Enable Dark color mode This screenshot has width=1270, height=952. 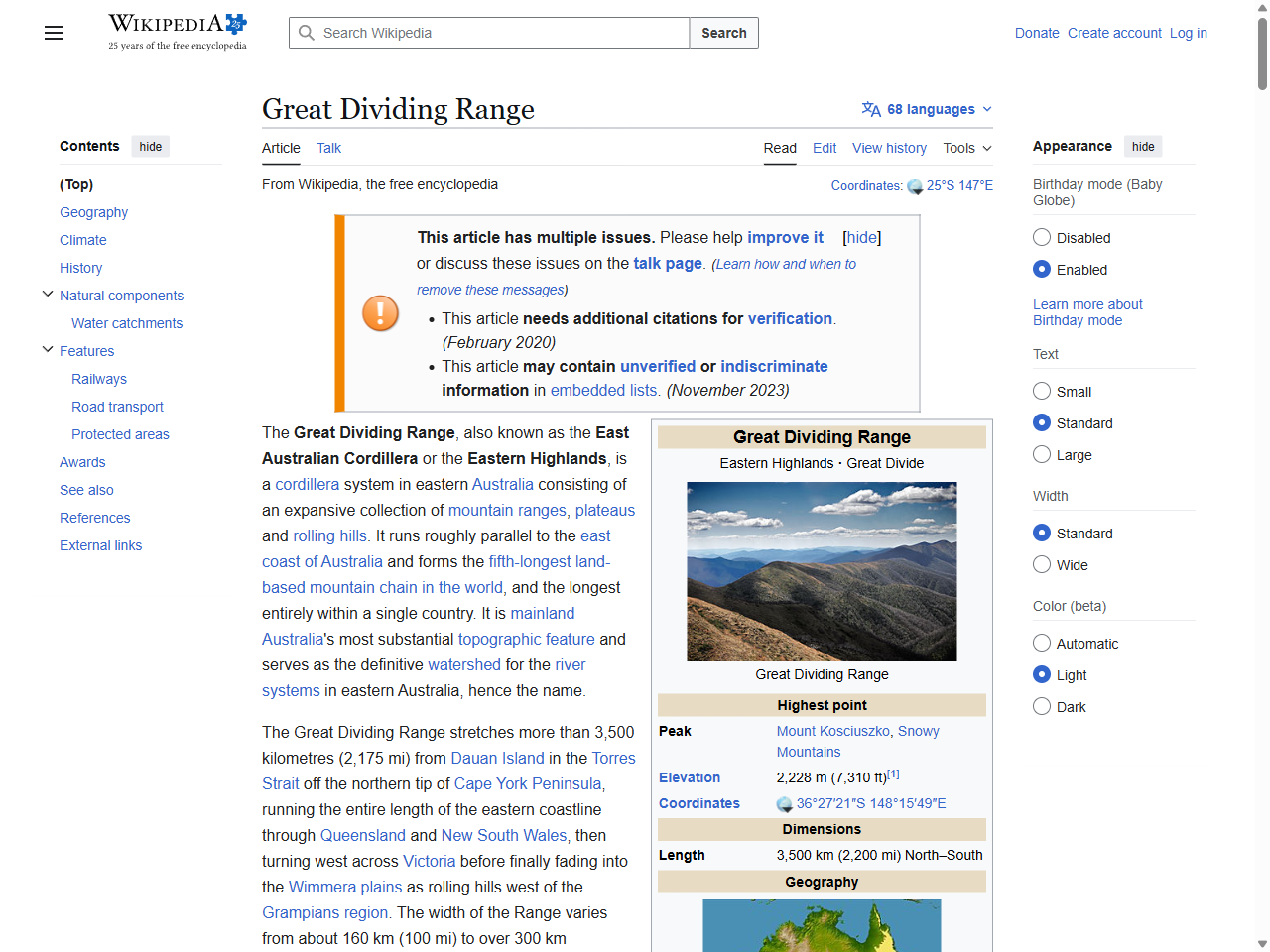coord(1042,706)
